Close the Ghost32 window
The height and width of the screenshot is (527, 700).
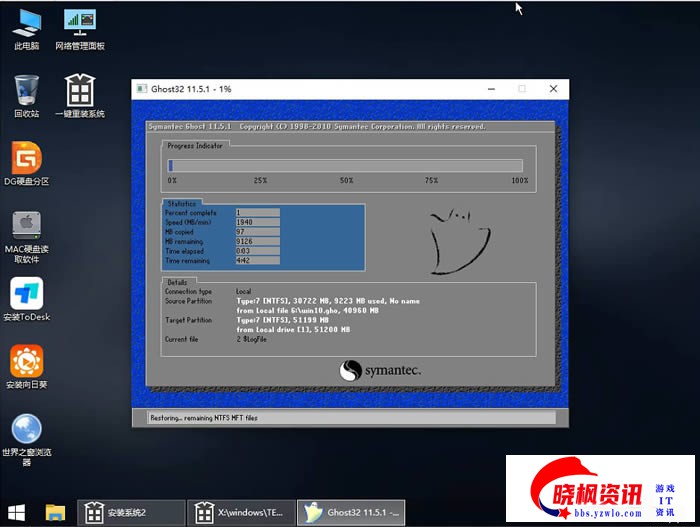[x=553, y=89]
